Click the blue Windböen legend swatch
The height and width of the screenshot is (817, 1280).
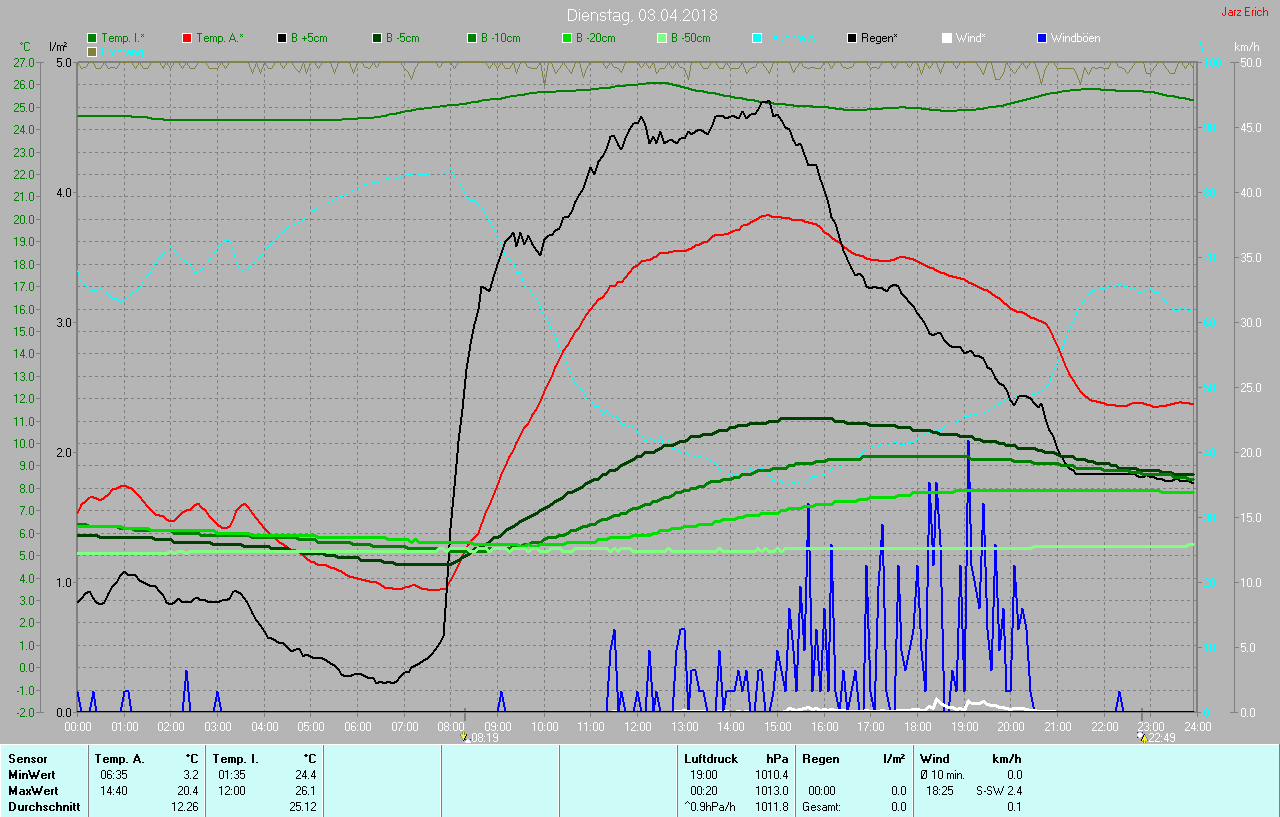click(1042, 38)
